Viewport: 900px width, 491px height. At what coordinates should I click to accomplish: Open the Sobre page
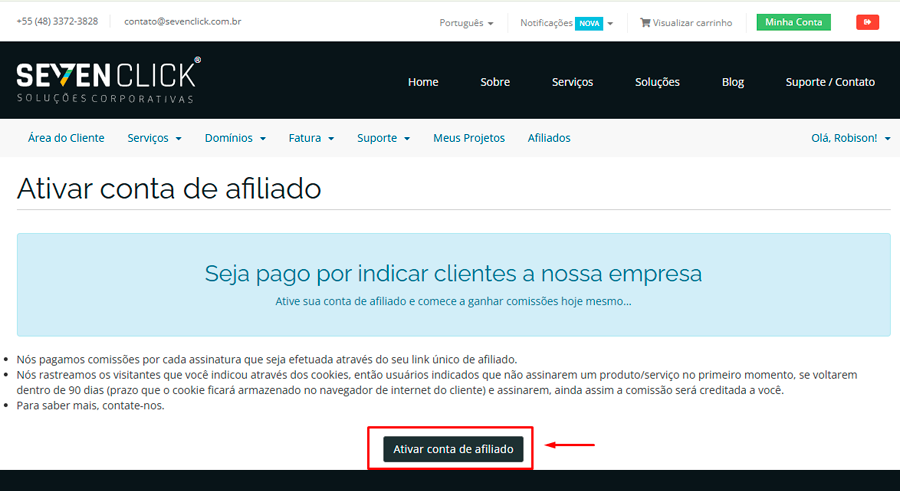tap(495, 82)
